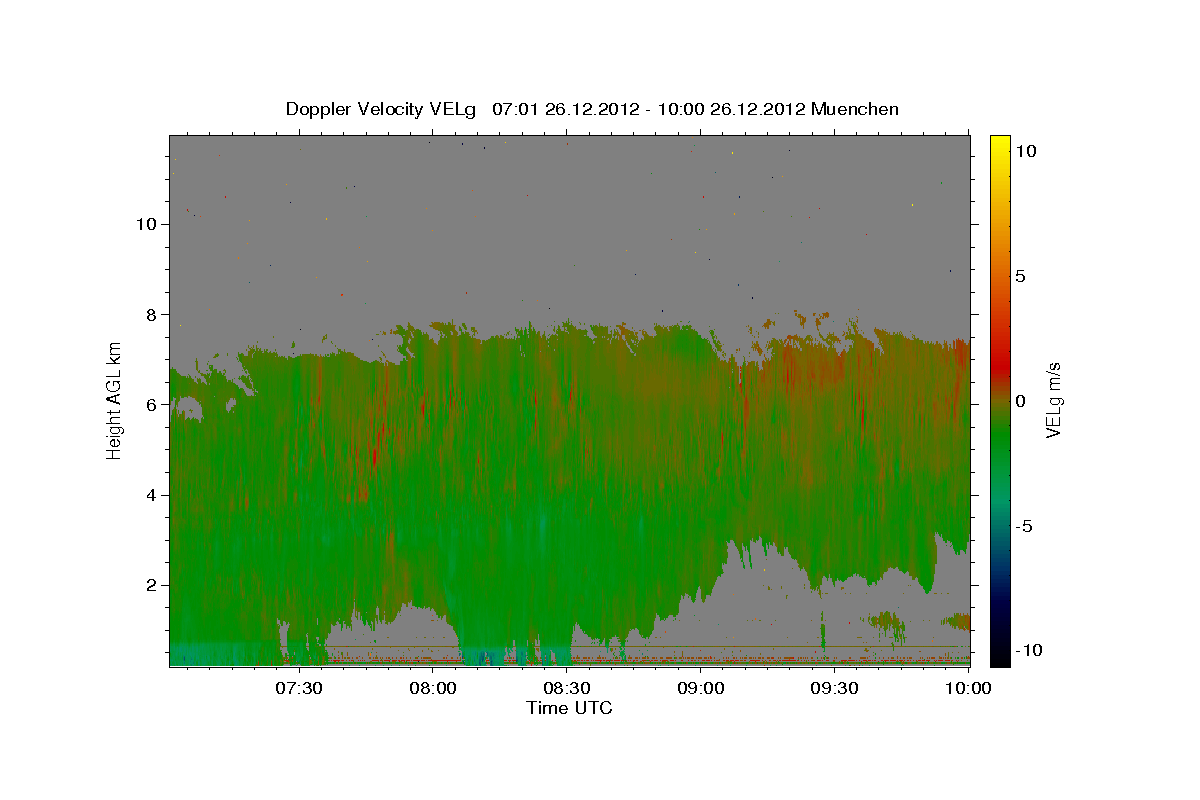Image resolution: width=1200 pixels, height=800 pixels.
Task: Click the '08:00' time tick label
Action: point(432,688)
